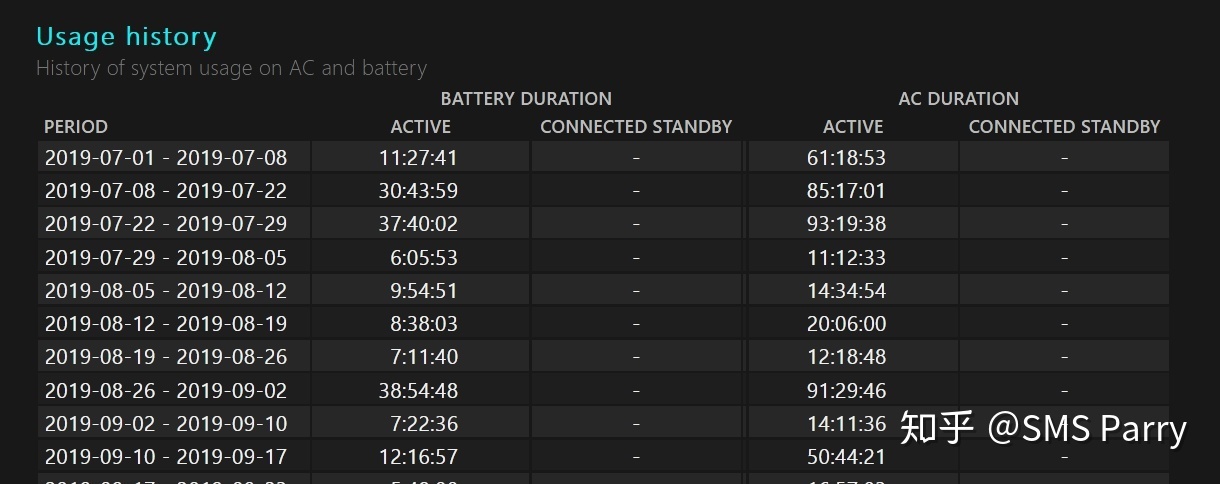The width and height of the screenshot is (1220, 484).
Task: Select the period 2019-09-10 - 2019-09-17 cell
Action: click(x=166, y=457)
